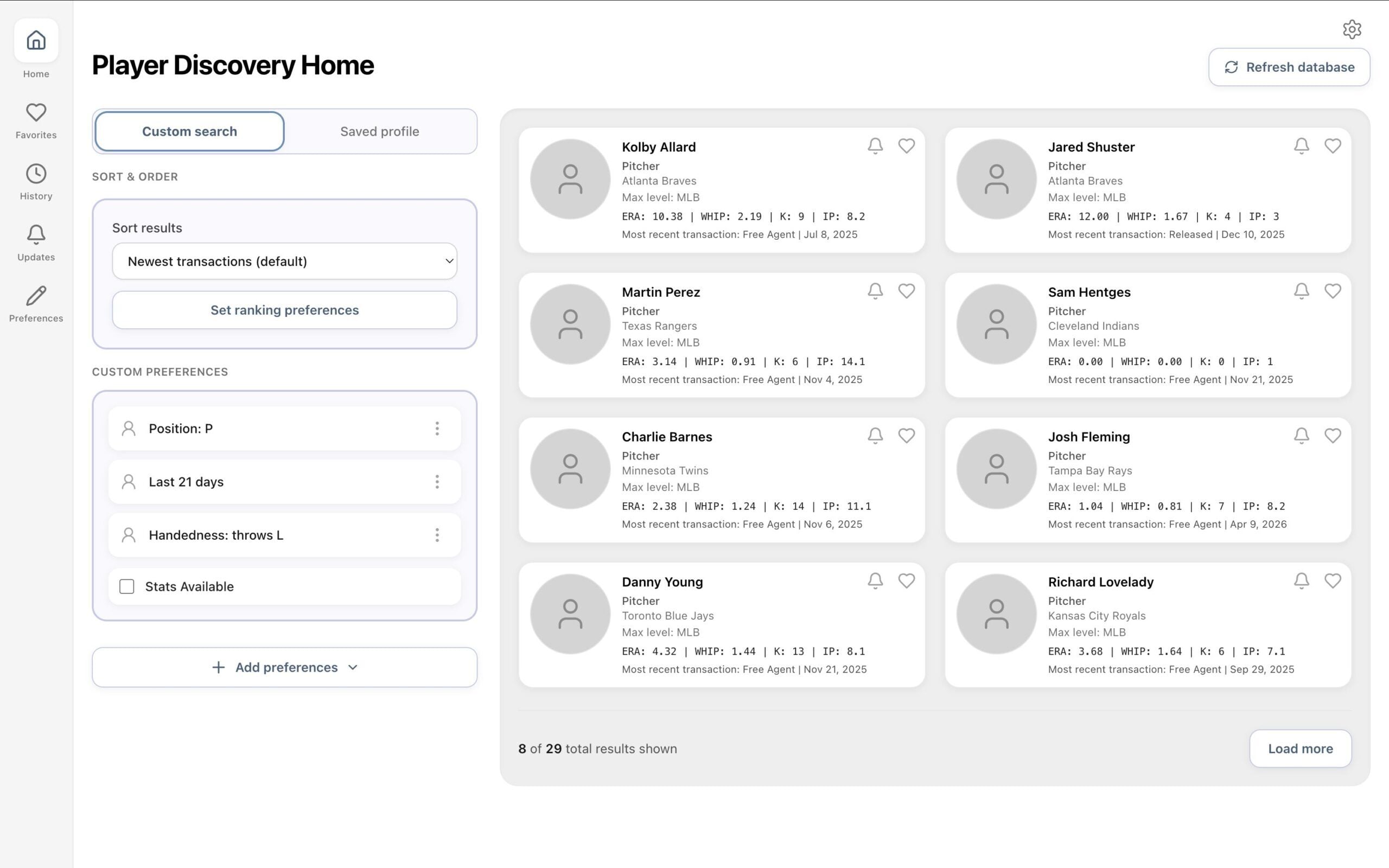The height and width of the screenshot is (868, 1389).
Task: Open Jared Shuster's avatar placeholder
Action: (x=996, y=179)
